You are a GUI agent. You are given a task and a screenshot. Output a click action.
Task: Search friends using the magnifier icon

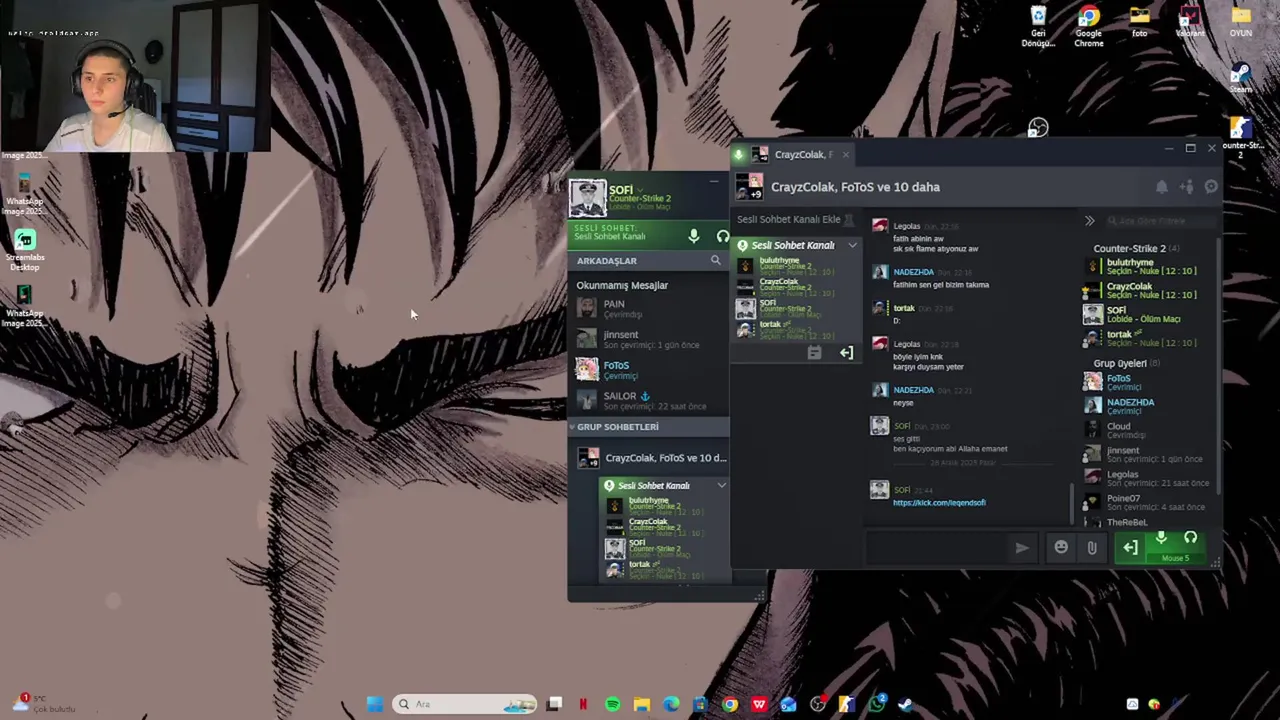(x=715, y=260)
